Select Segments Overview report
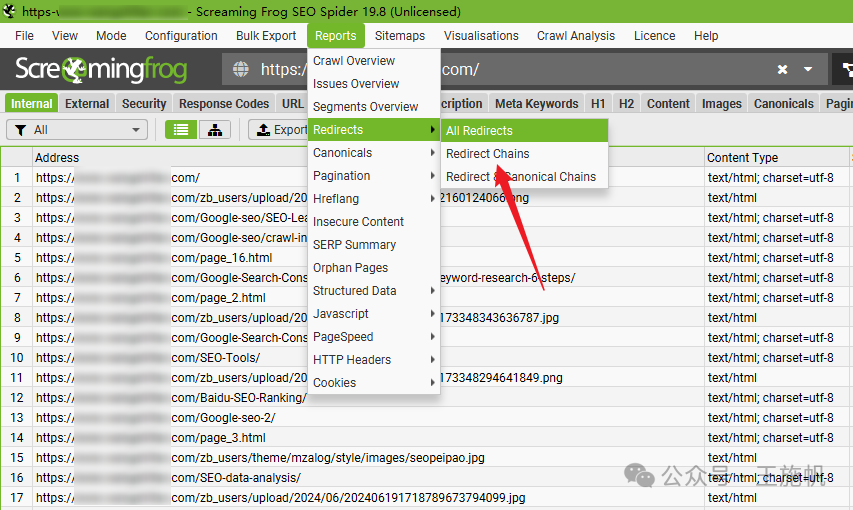The height and width of the screenshot is (510, 853). coord(374,107)
